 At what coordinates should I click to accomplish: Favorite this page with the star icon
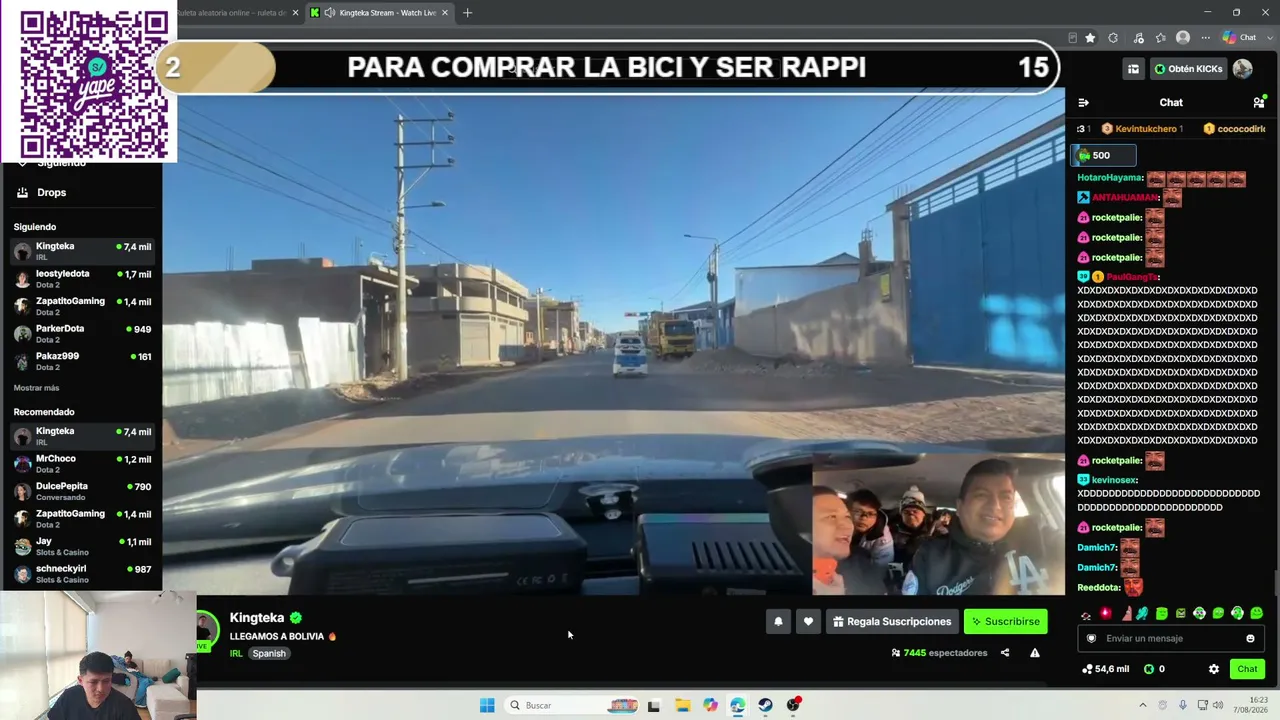coord(1090,38)
